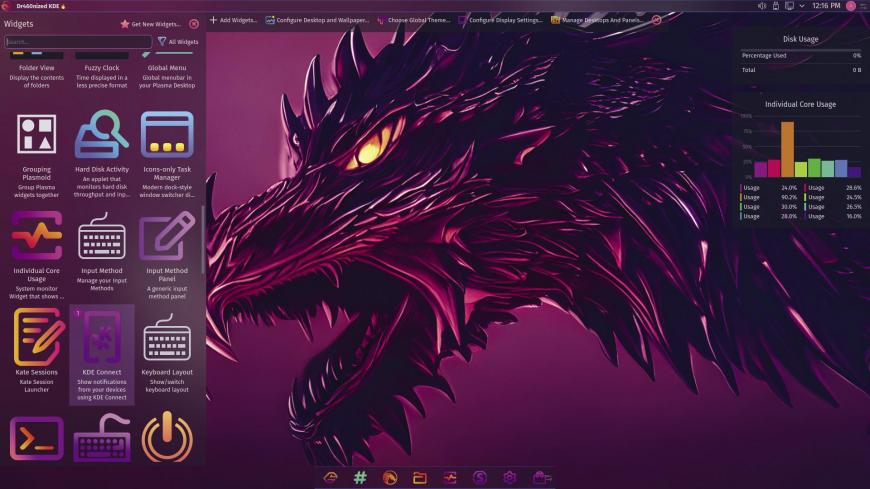Click the widget search field
870x489 pixels.
(x=78, y=42)
